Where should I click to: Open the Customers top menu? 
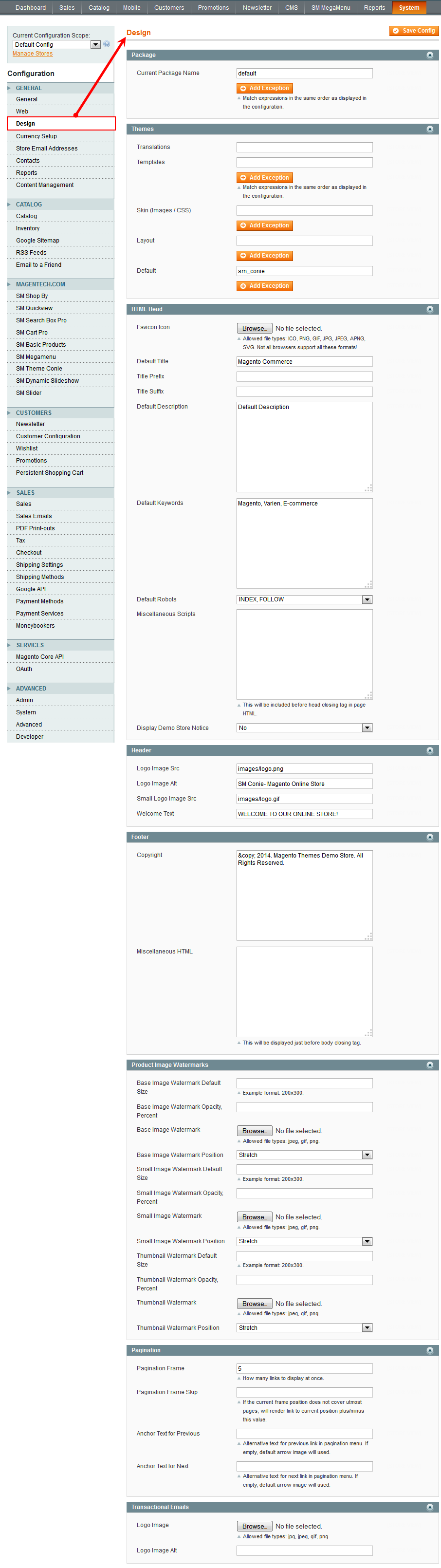click(169, 7)
